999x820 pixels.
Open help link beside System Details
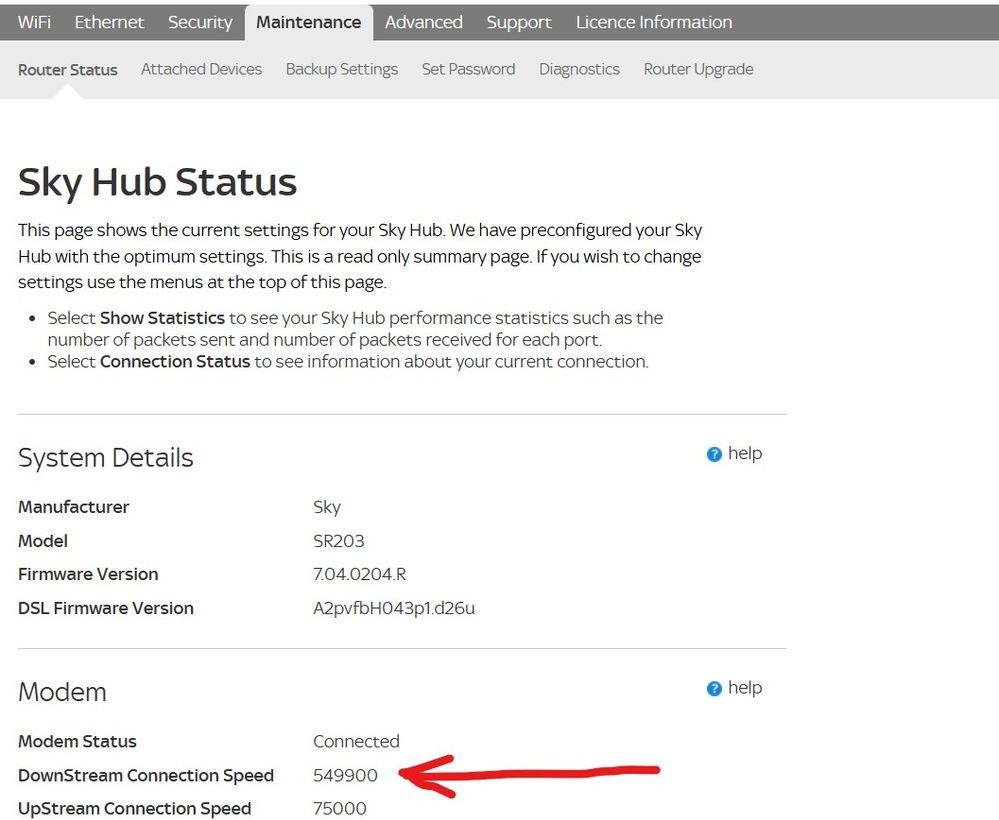[745, 453]
